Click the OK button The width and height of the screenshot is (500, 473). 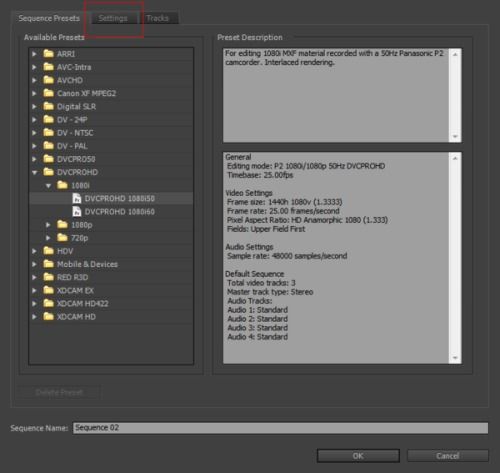coord(358,456)
